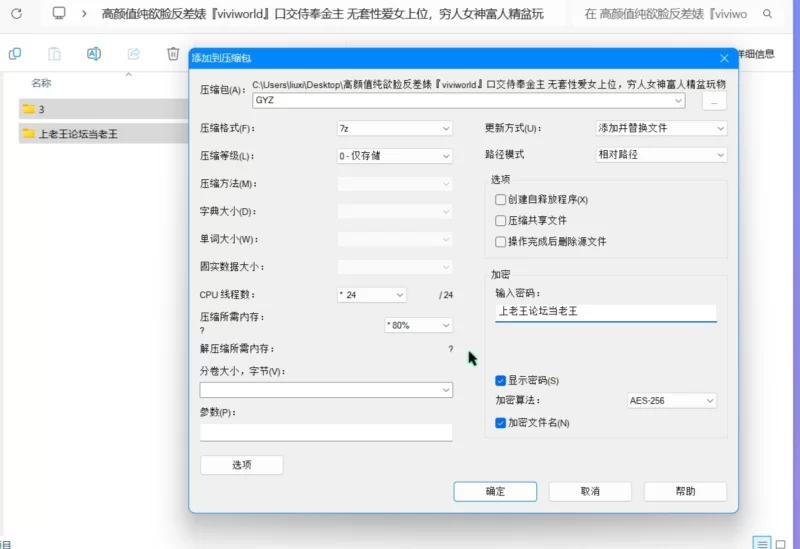Click the disabled 压缩方法 dropdown
Screen dimensions: 800x549
tap(394, 184)
